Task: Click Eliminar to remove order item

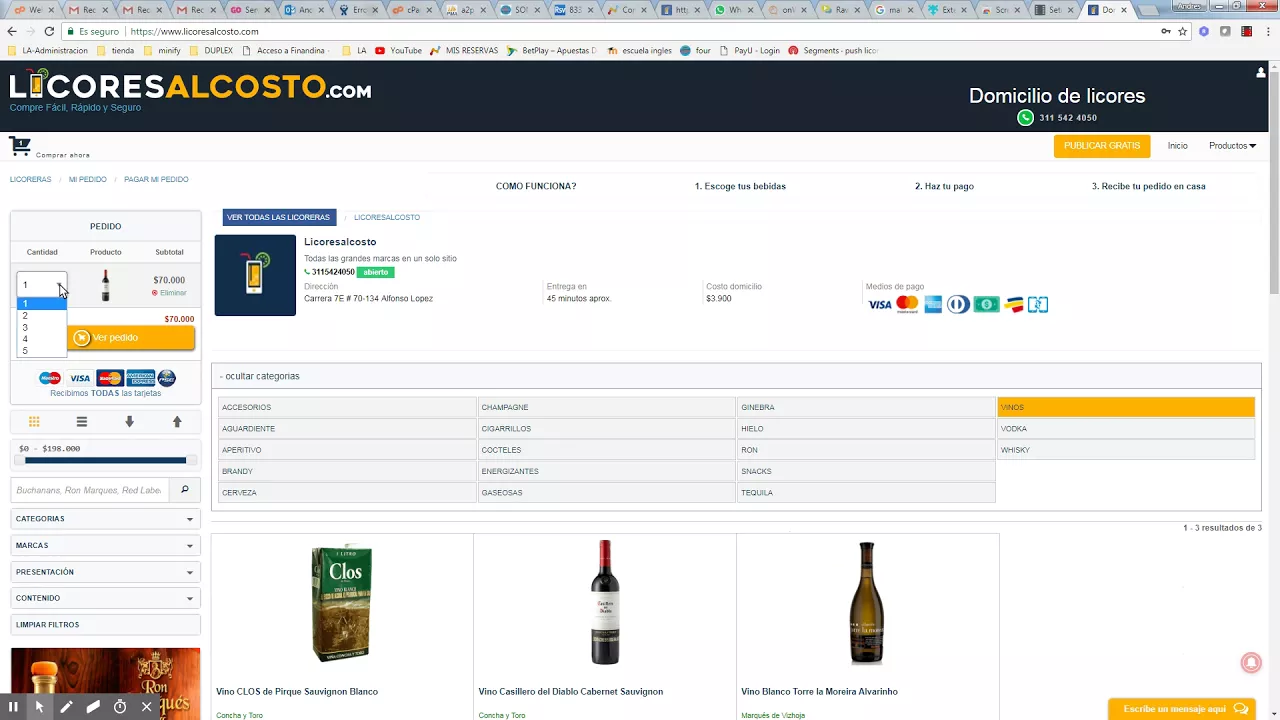Action: coord(169,293)
